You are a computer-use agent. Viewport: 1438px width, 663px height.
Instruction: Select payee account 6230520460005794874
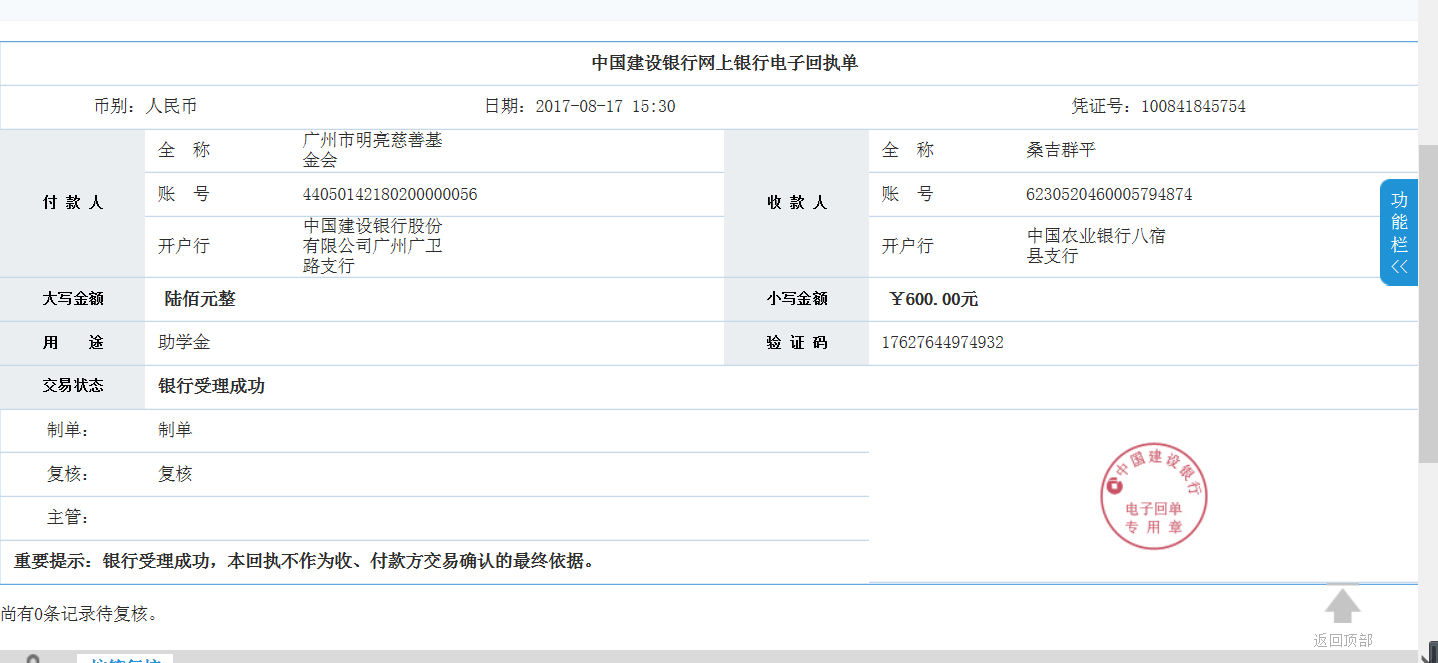(x=1109, y=194)
